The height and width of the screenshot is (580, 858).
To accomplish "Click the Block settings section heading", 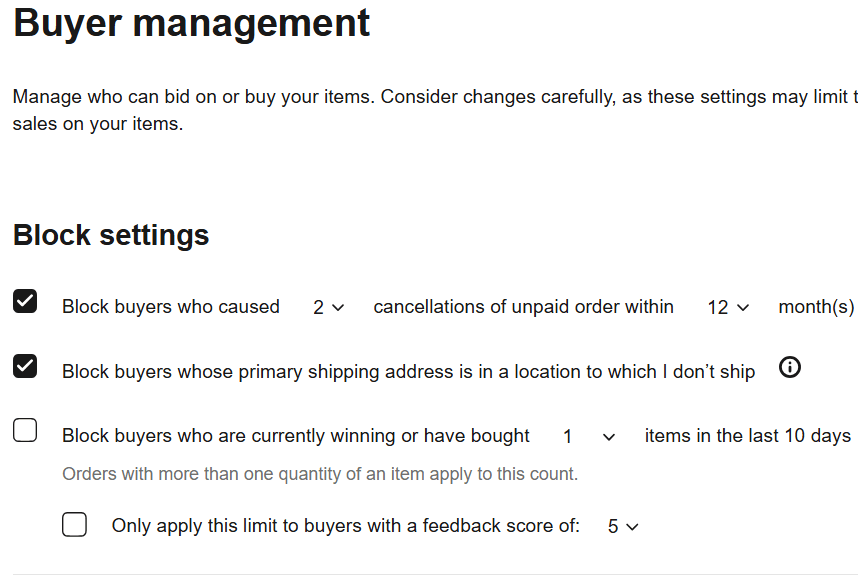I will click(x=111, y=235).
